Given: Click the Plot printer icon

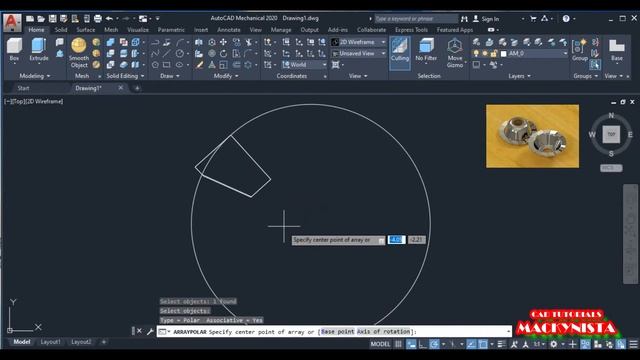Looking at the screenshot, I should tap(98, 18).
